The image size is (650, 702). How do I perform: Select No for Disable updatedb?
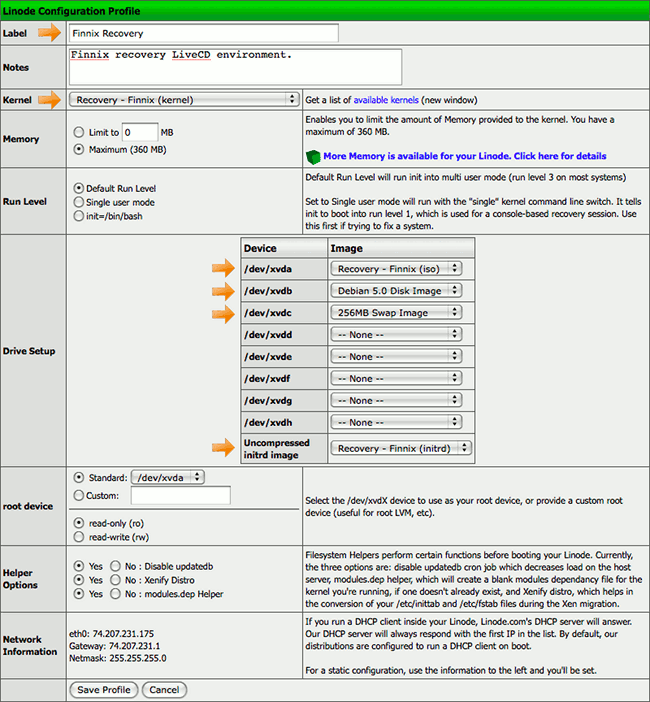pyautogui.click(x=115, y=566)
